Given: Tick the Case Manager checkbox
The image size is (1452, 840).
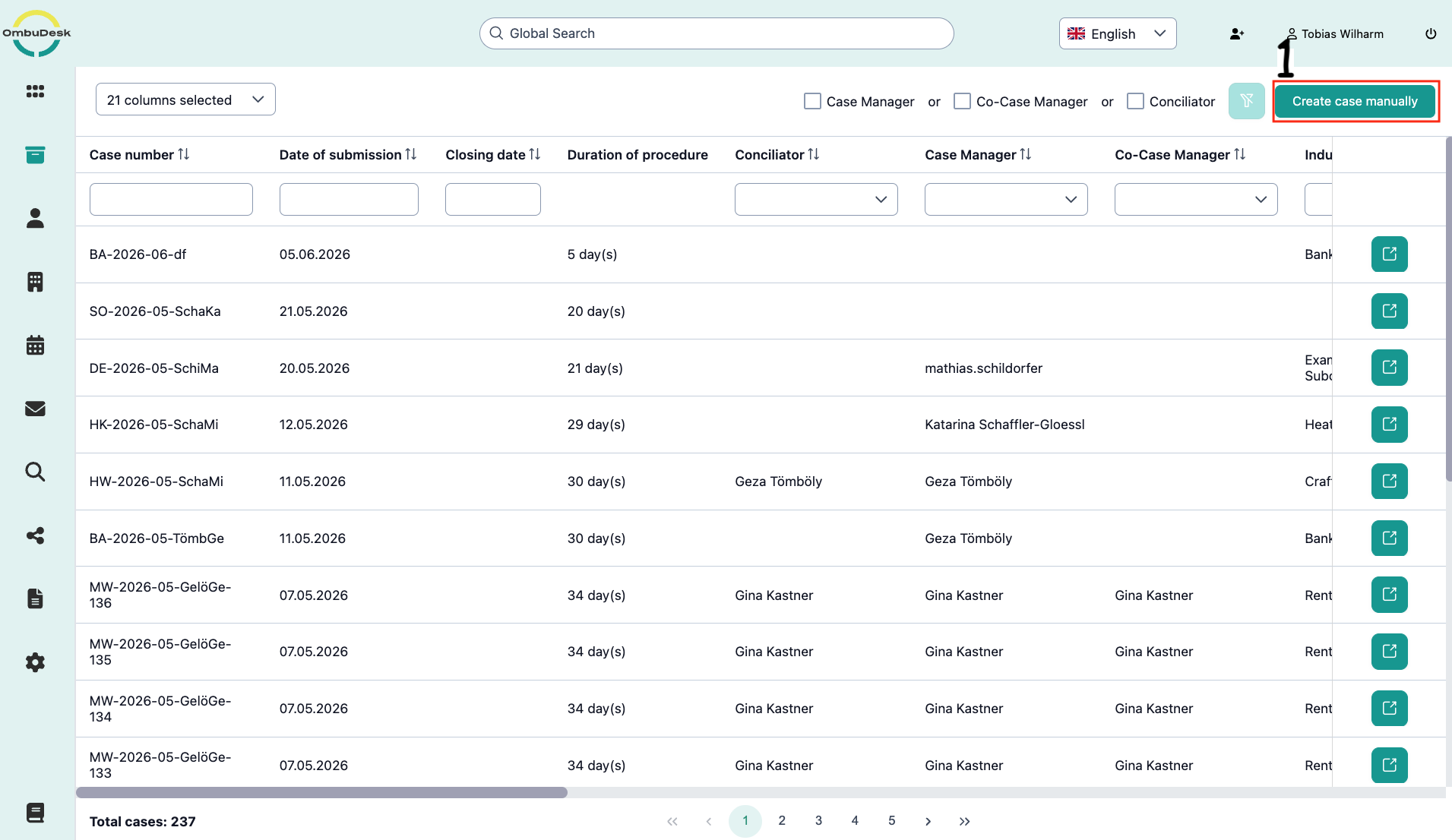Looking at the screenshot, I should coord(812,101).
